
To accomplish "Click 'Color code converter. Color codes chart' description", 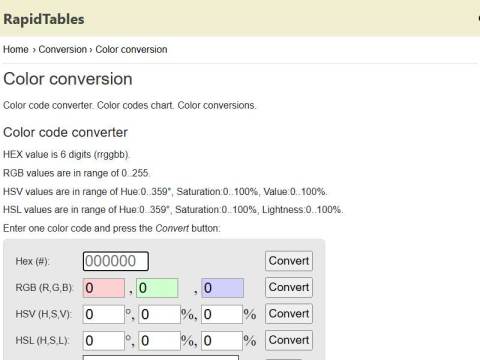I will tap(130, 105).
